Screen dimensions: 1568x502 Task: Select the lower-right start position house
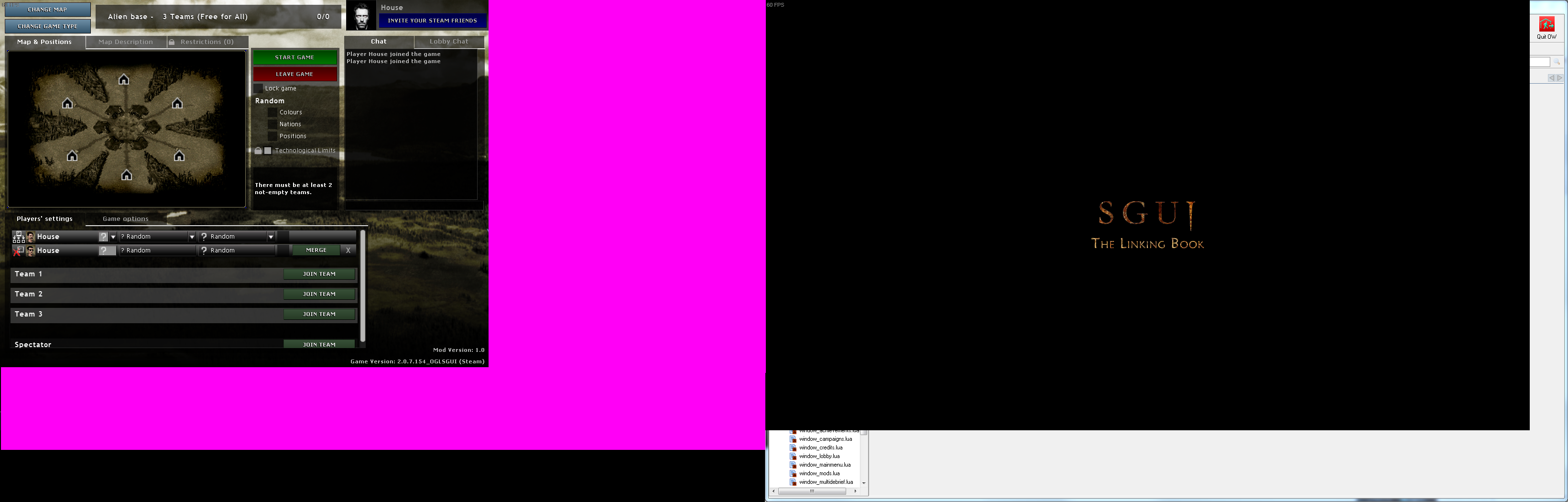[179, 156]
